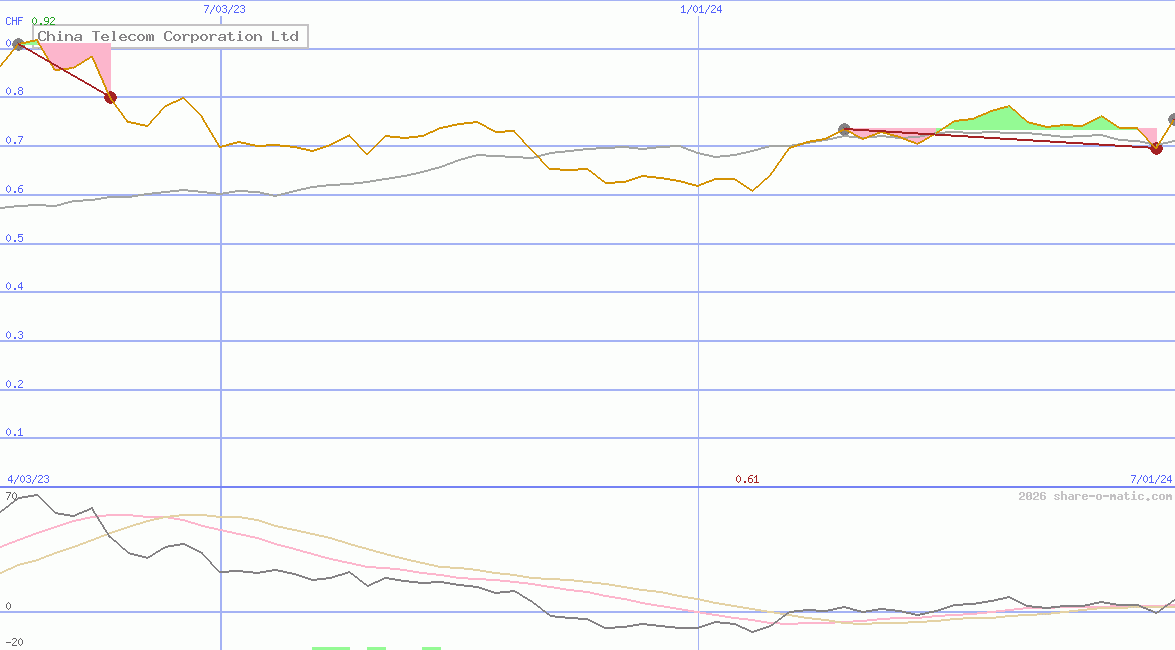Click the orange price dot at the chart's right edge
1175x650 pixels.
click(x=1170, y=118)
